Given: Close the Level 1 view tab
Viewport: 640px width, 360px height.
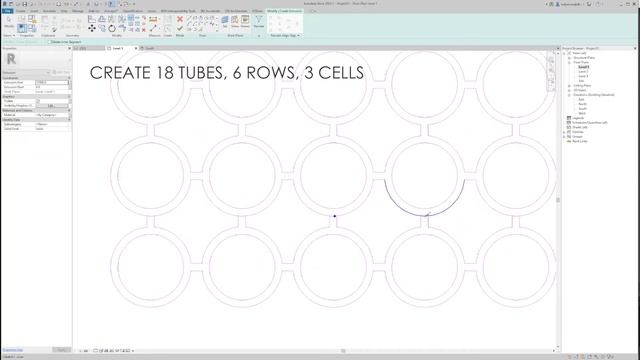Looking at the screenshot, I should pos(136,48).
